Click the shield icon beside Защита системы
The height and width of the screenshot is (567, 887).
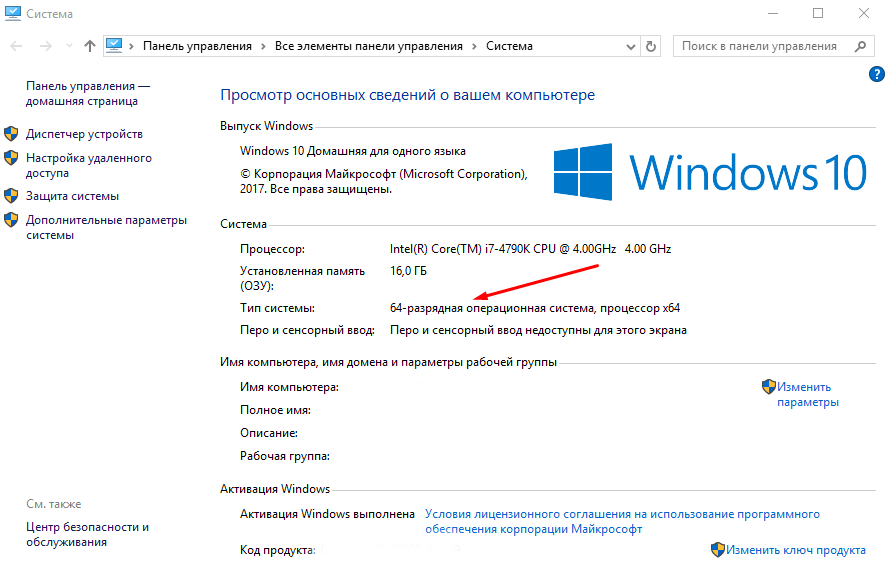pyautogui.click(x=12, y=196)
